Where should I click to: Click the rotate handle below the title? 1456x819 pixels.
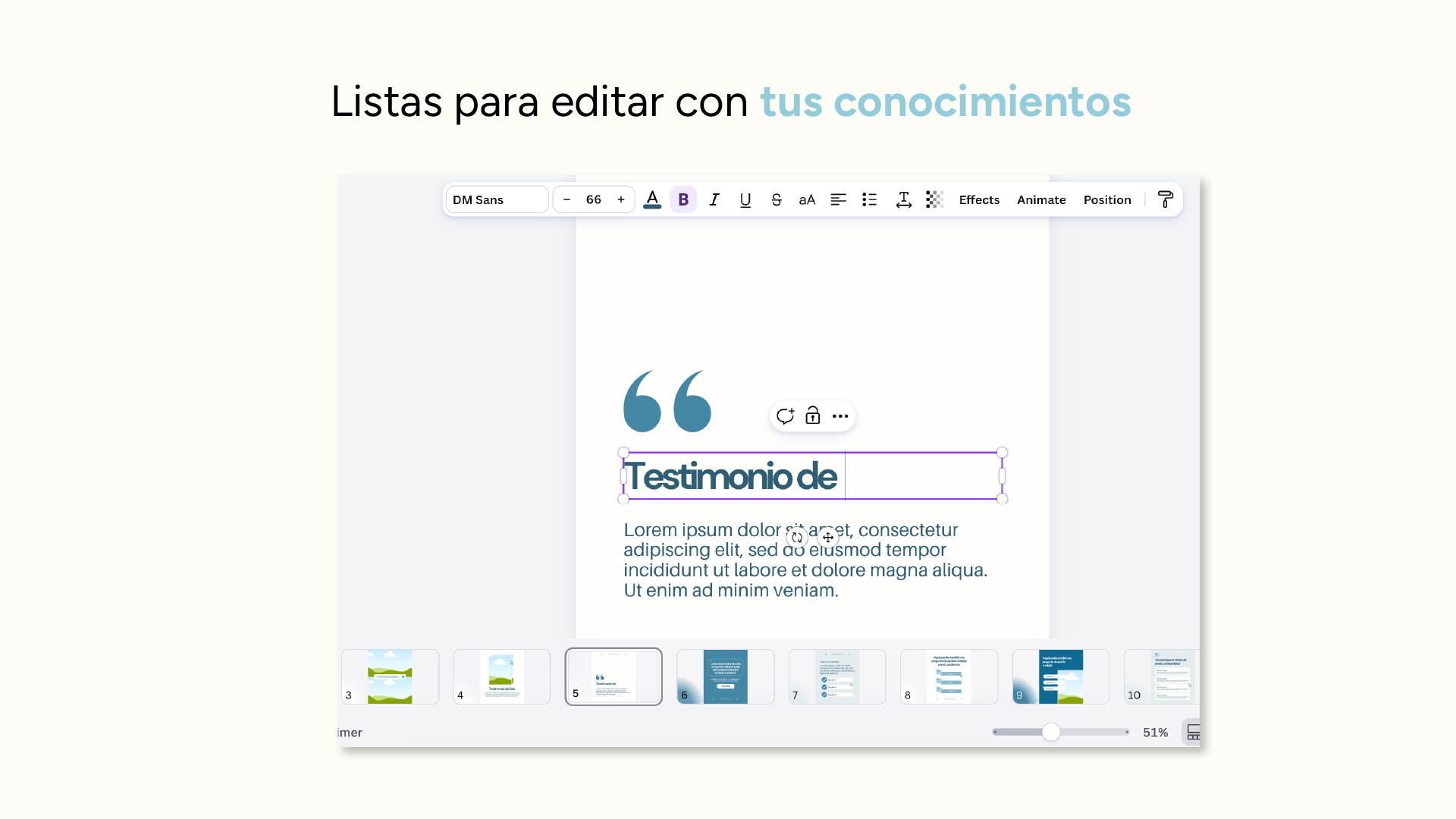(x=797, y=537)
